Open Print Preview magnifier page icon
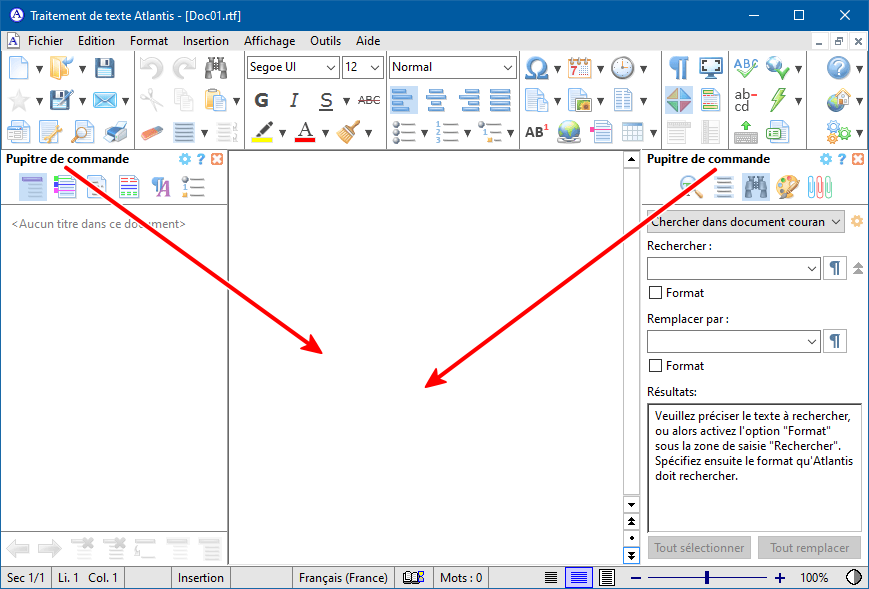The height and width of the screenshot is (589, 869). [x=83, y=132]
